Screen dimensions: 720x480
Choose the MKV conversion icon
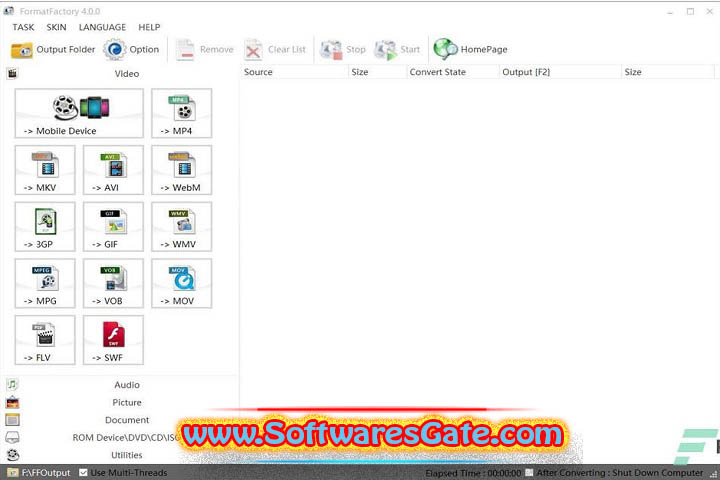coord(45,170)
